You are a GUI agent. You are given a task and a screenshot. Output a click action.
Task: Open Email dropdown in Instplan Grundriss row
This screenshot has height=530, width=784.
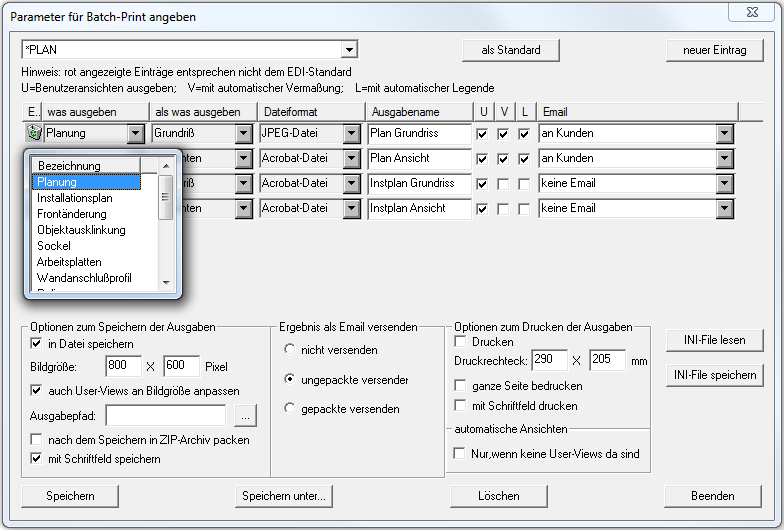pyautogui.click(x=724, y=184)
